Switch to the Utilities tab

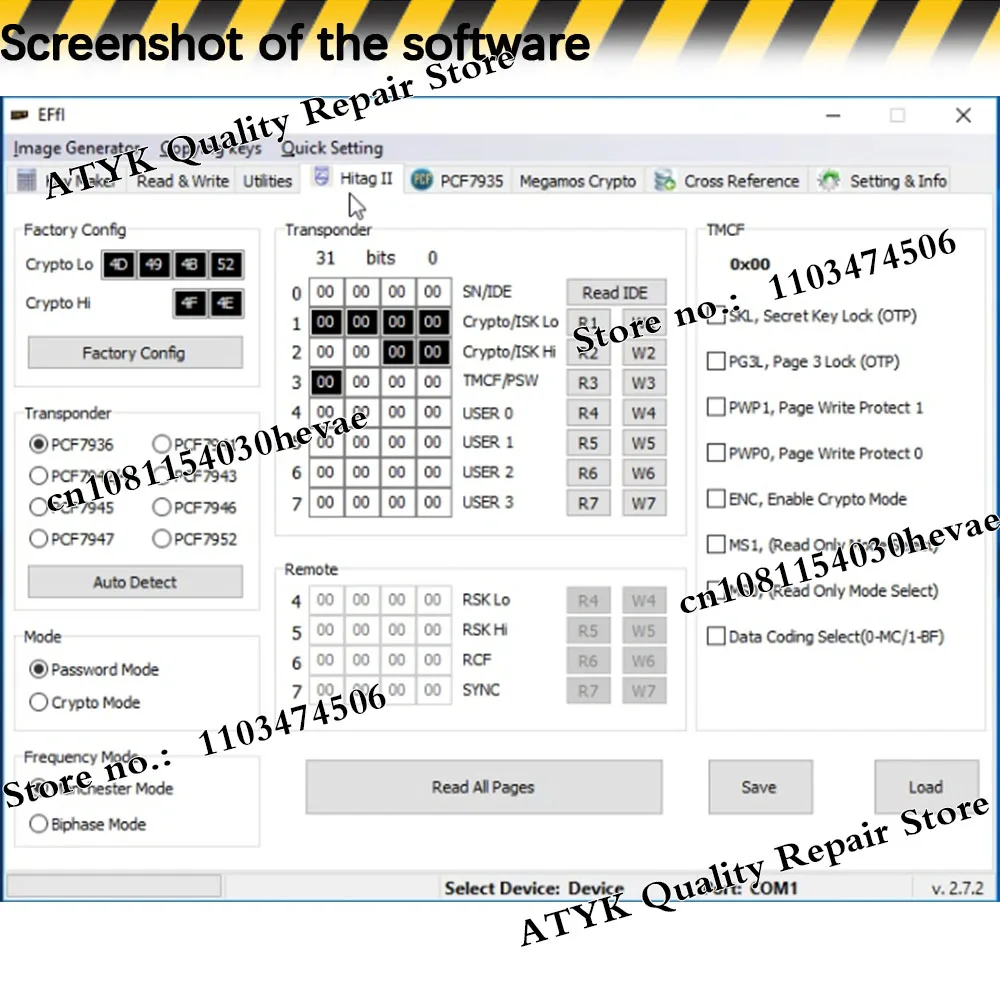[x=267, y=181]
